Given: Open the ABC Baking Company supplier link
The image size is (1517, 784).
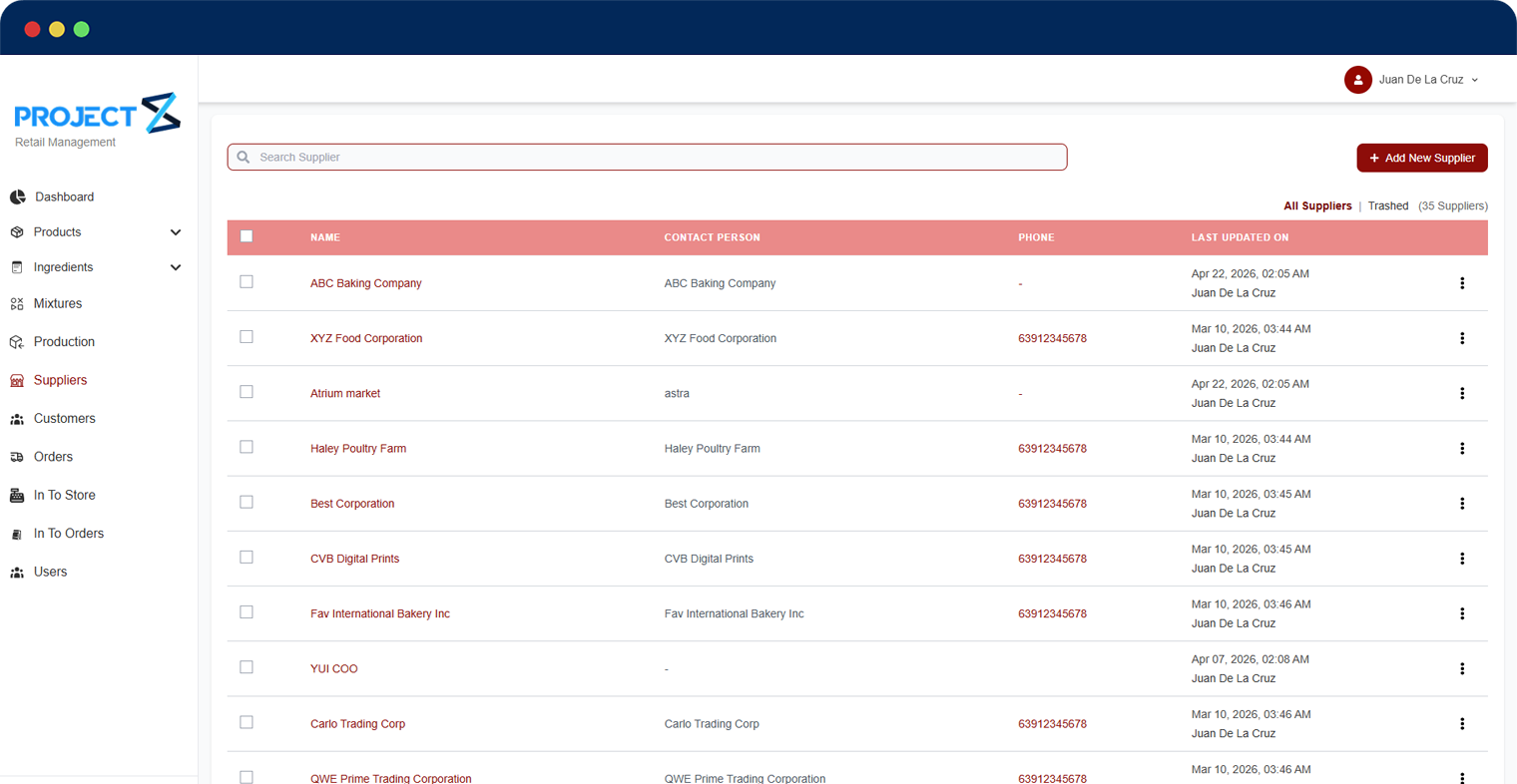Looking at the screenshot, I should 366,283.
